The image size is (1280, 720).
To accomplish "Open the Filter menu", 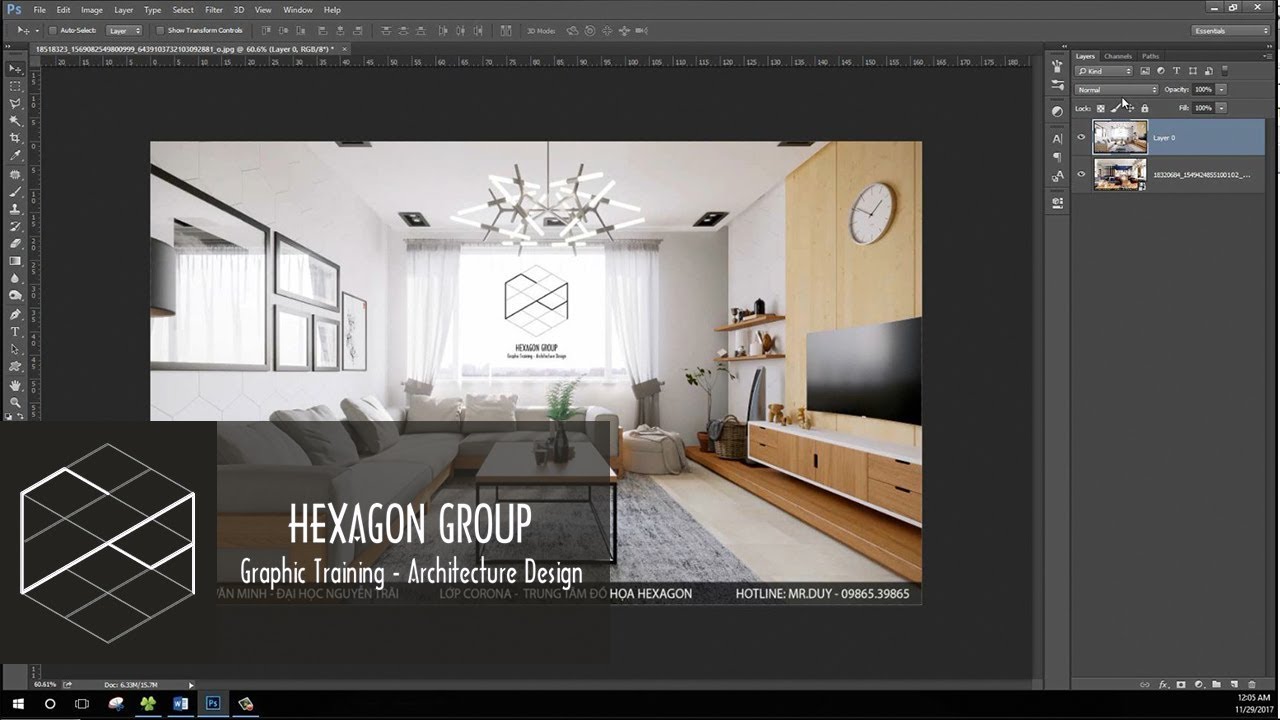I will (x=214, y=10).
